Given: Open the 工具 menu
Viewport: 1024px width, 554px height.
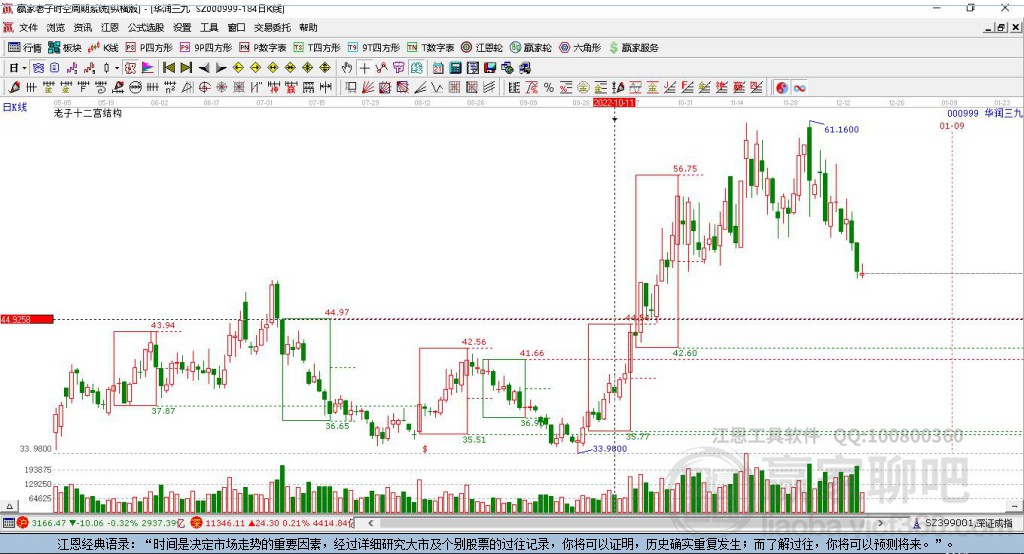Looking at the screenshot, I should (x=209, y=27).
